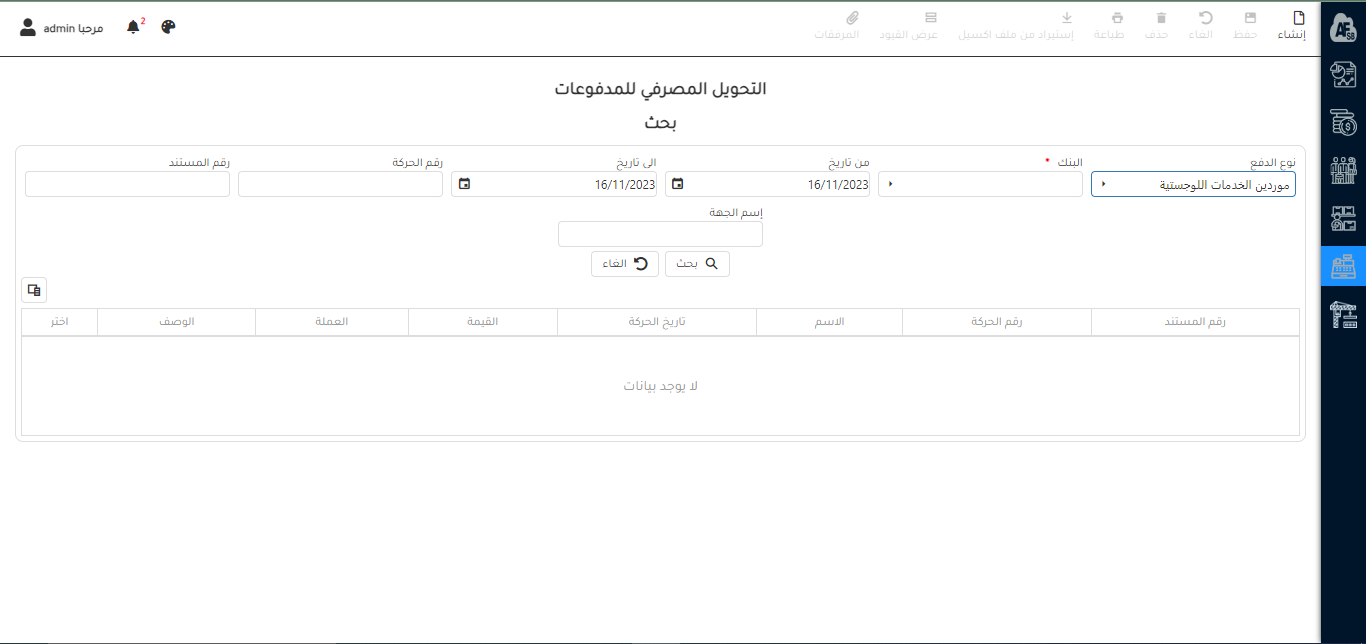The height and width of the screenshot is (644, 1366).
Task: Click the admin user profile icon
Action: click(x=29, y=27)
